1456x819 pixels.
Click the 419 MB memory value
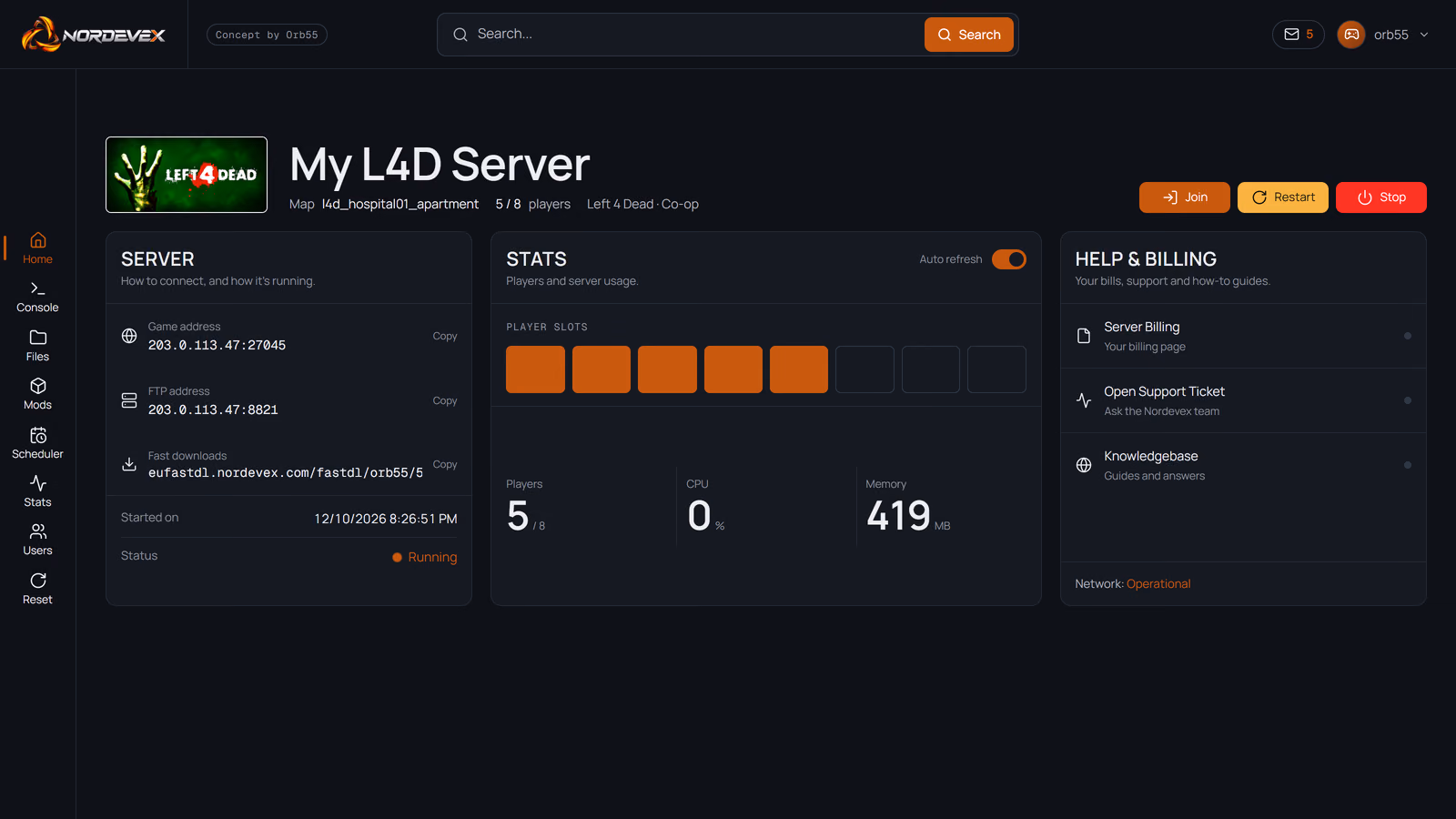[x=908, y=516]
